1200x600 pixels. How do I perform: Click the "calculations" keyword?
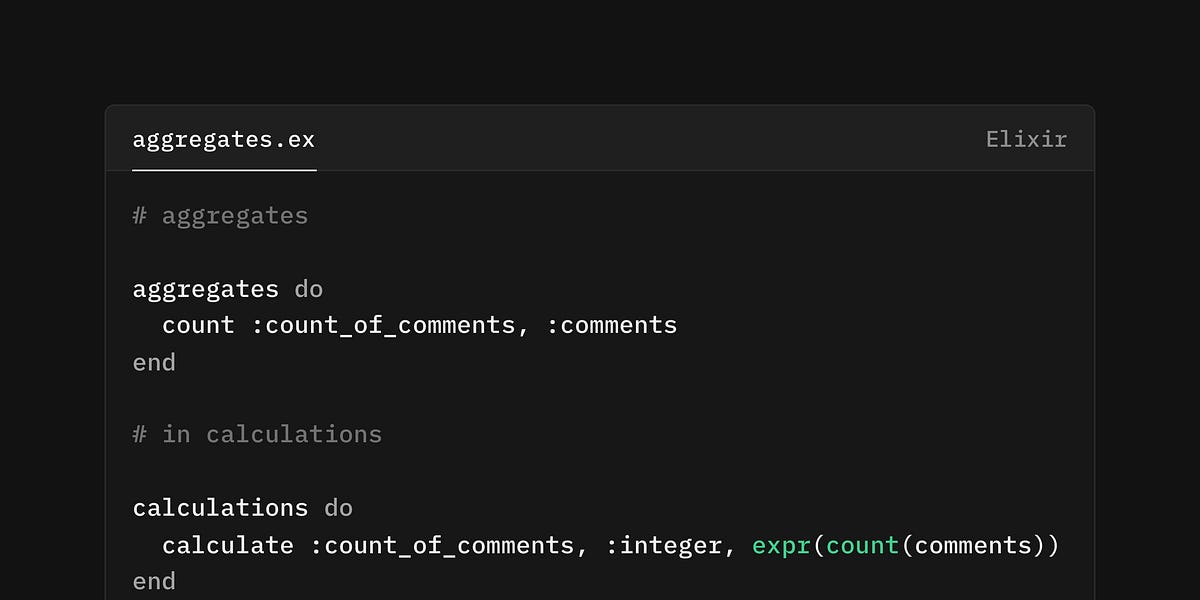[x=220, y=508]
